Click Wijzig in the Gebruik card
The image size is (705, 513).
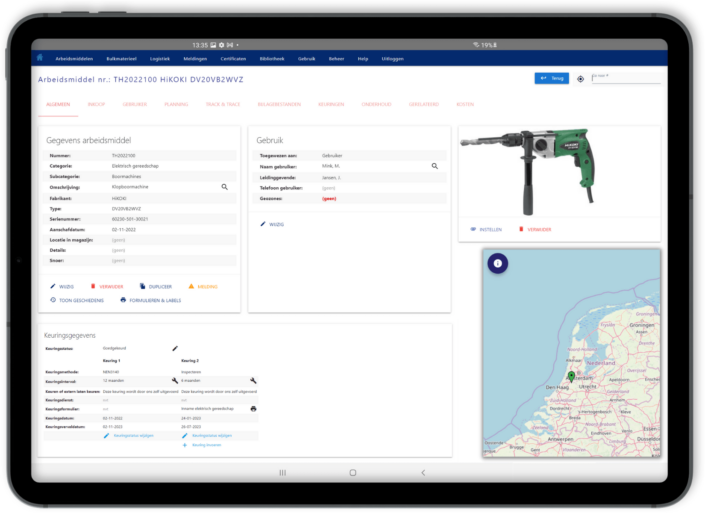pyautogui.click(x=272, y=224)
